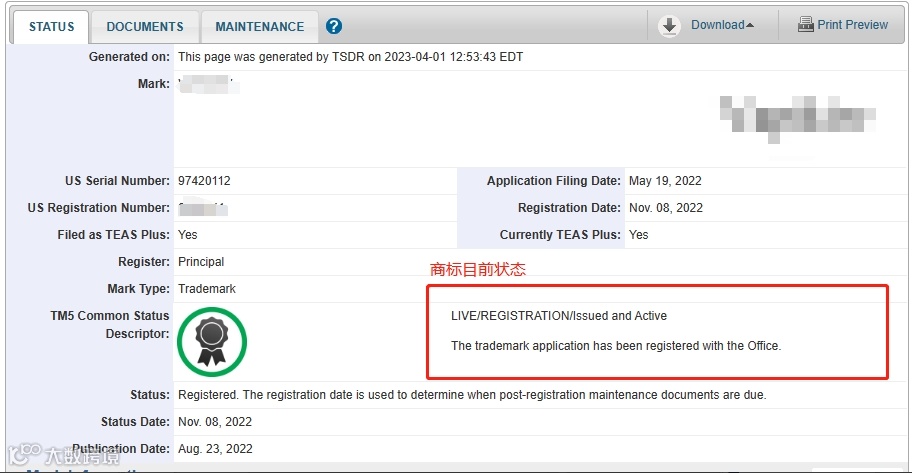Screen dimensions: 912x473
Task: Click the printer icon for Print Preview
Action: (x=806, y=24)
